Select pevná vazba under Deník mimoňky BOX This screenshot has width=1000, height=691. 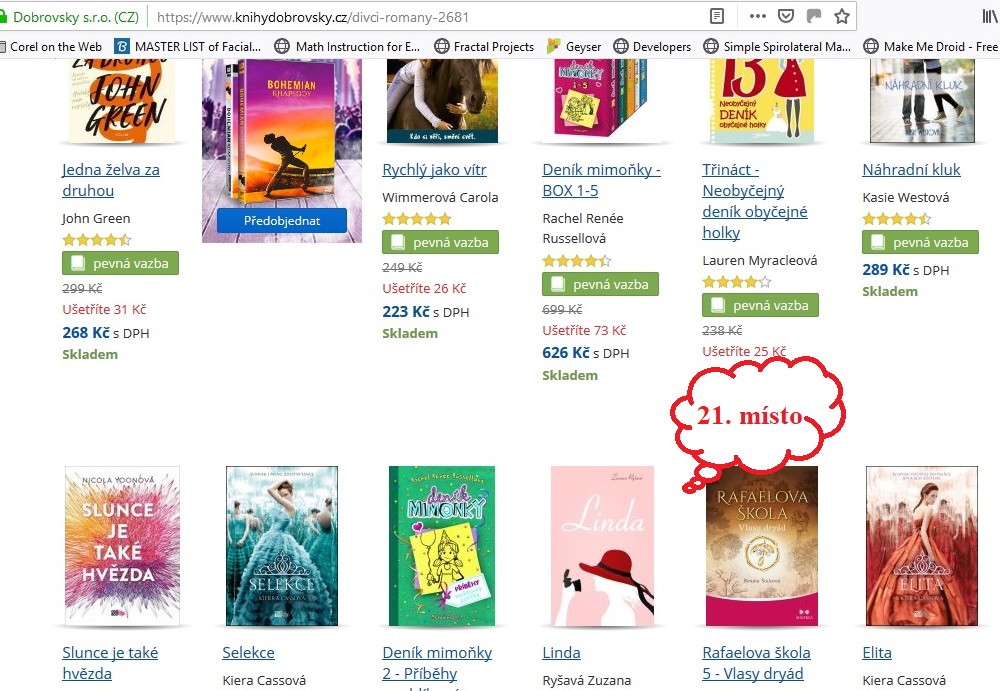click(x=600, y=284)
